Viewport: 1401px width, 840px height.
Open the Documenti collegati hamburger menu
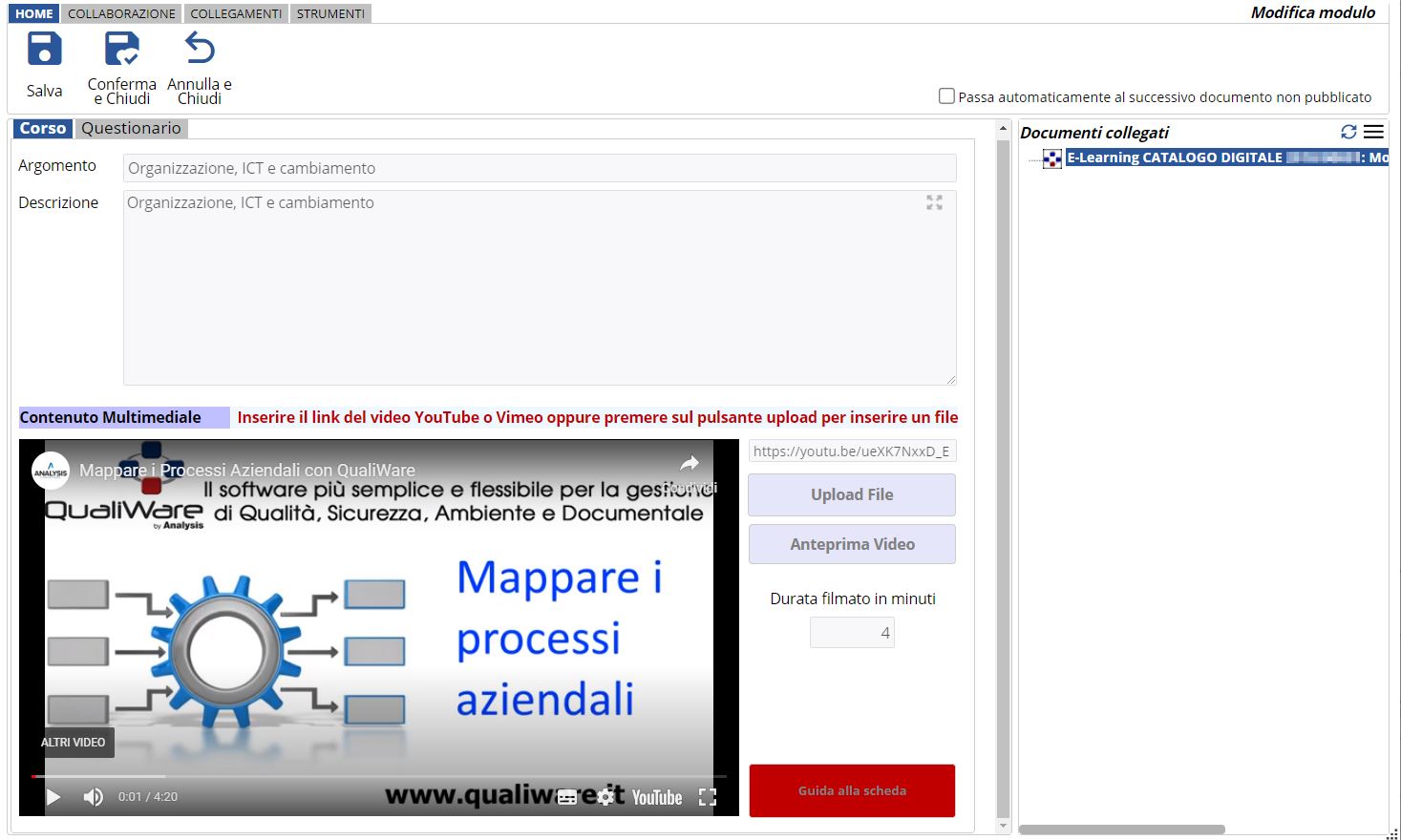click(x=1373, y=132)
